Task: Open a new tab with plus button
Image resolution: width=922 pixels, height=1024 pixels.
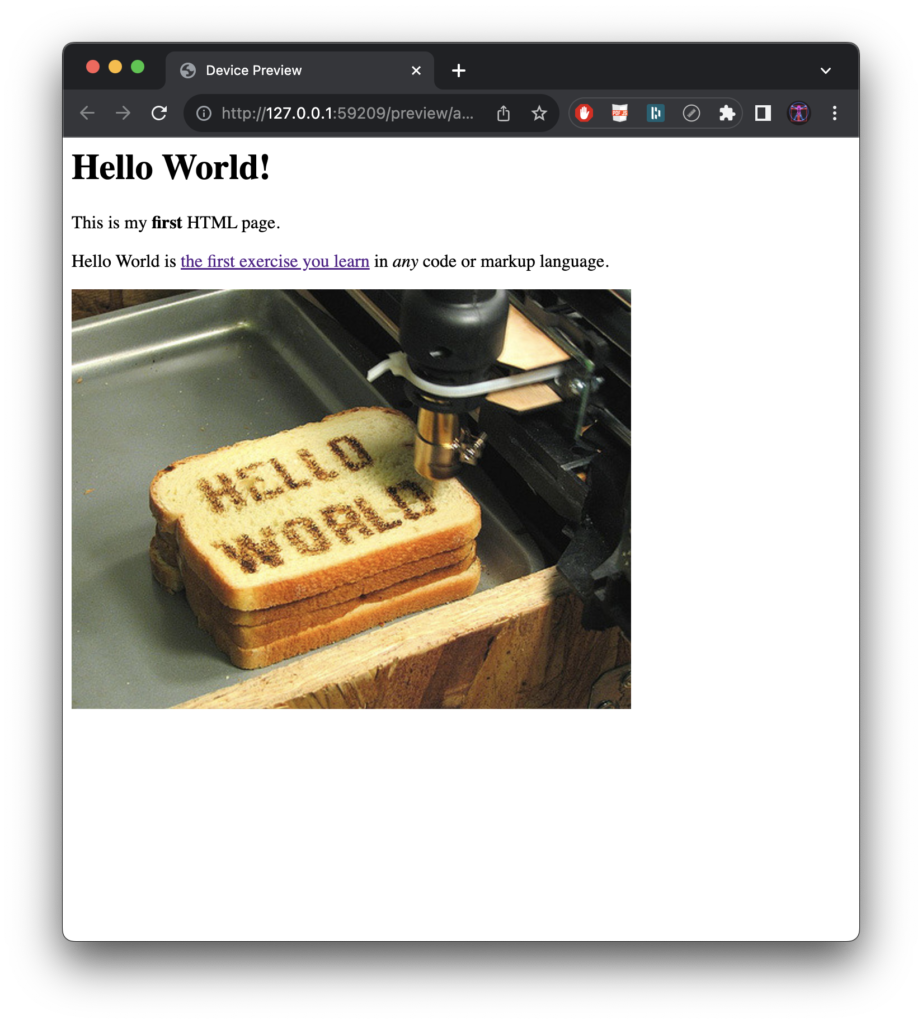Action: 458,70
